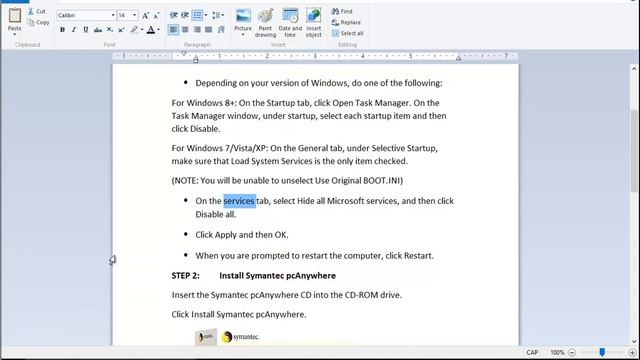Image resolution: width=640 pixels, height=360 pixels.
Task: Insert a Paint drawing
Action: pos(265,22)
